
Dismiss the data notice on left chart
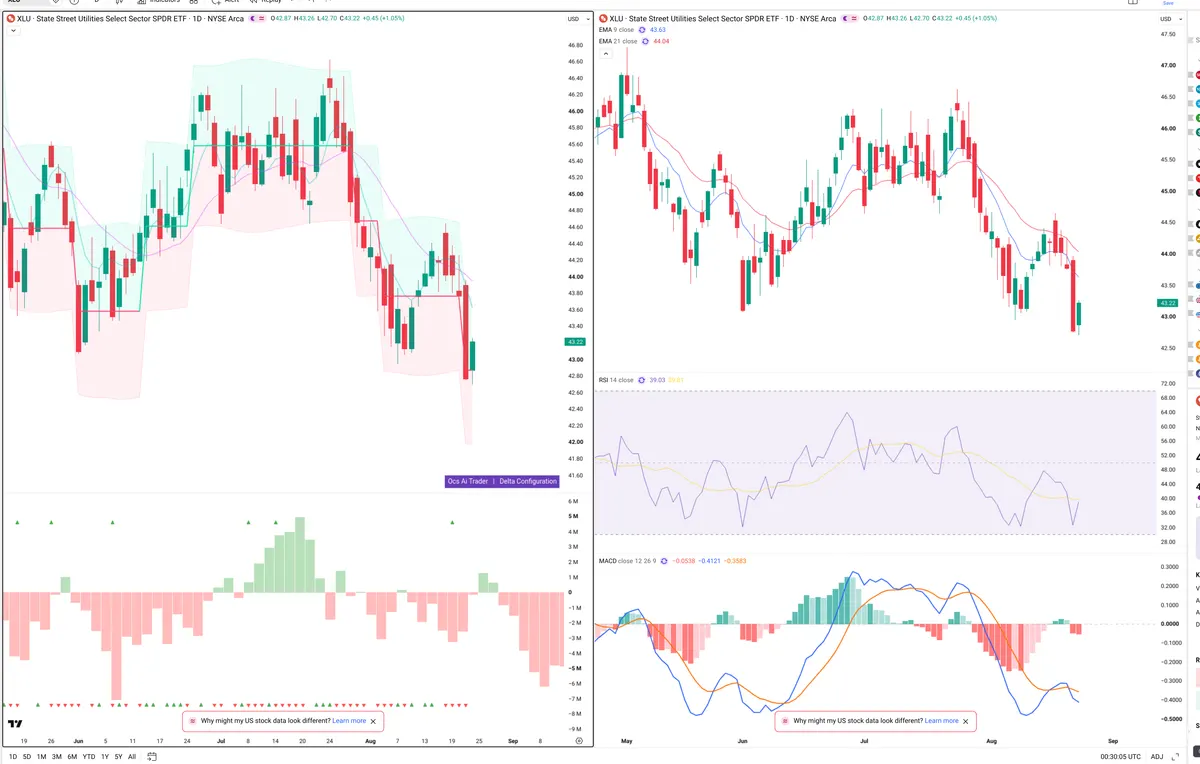pyautogui.click(x=373, y=720)
